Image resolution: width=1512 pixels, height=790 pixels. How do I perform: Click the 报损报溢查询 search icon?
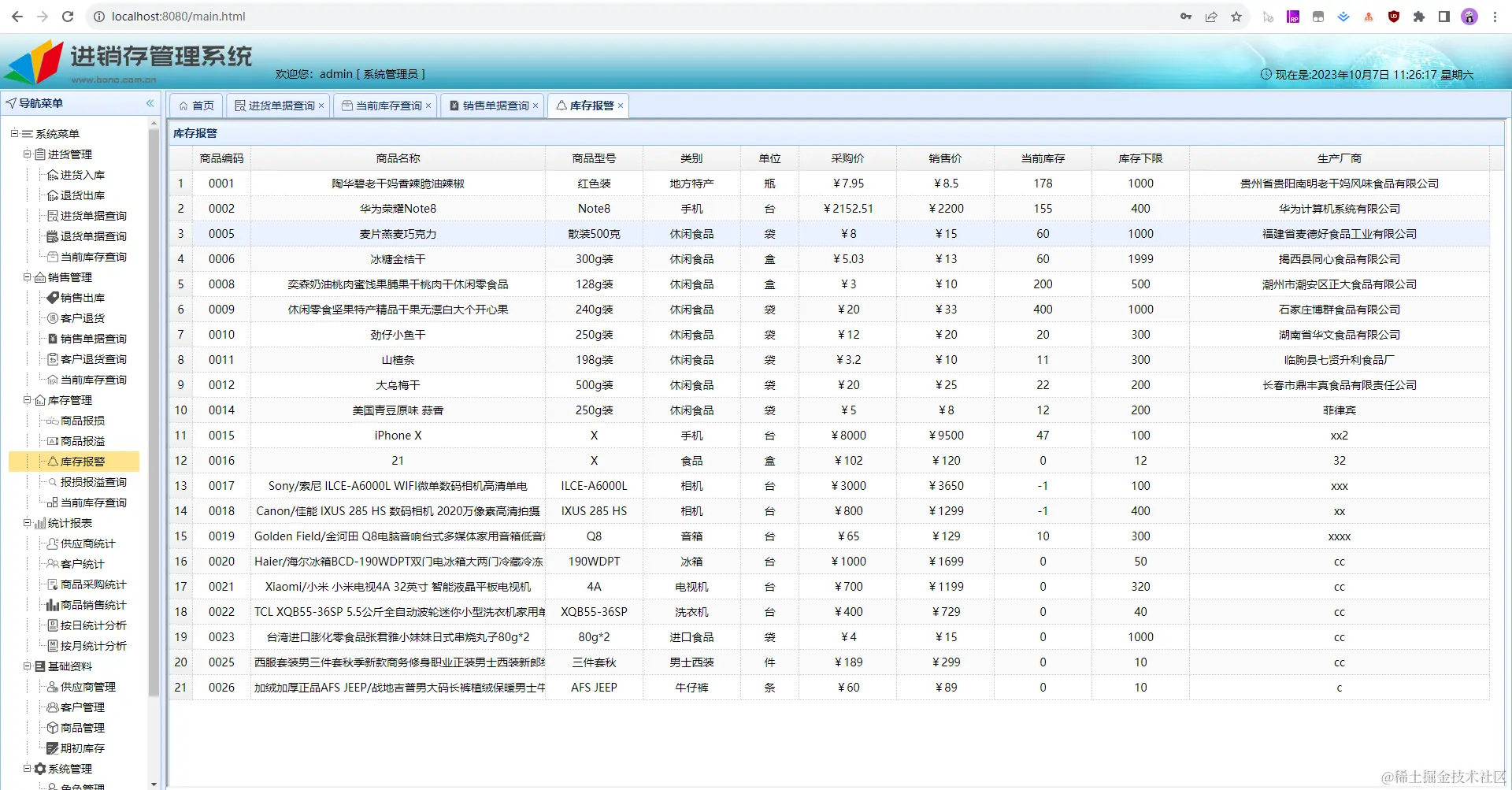[x=53, y=482]
